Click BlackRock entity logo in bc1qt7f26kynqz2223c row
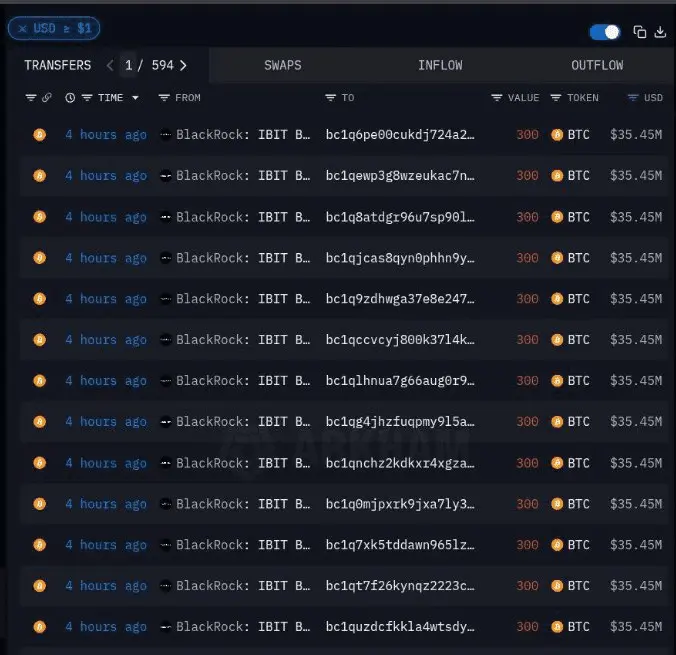Viewport: 676px width, 655px height. (166, 586)
